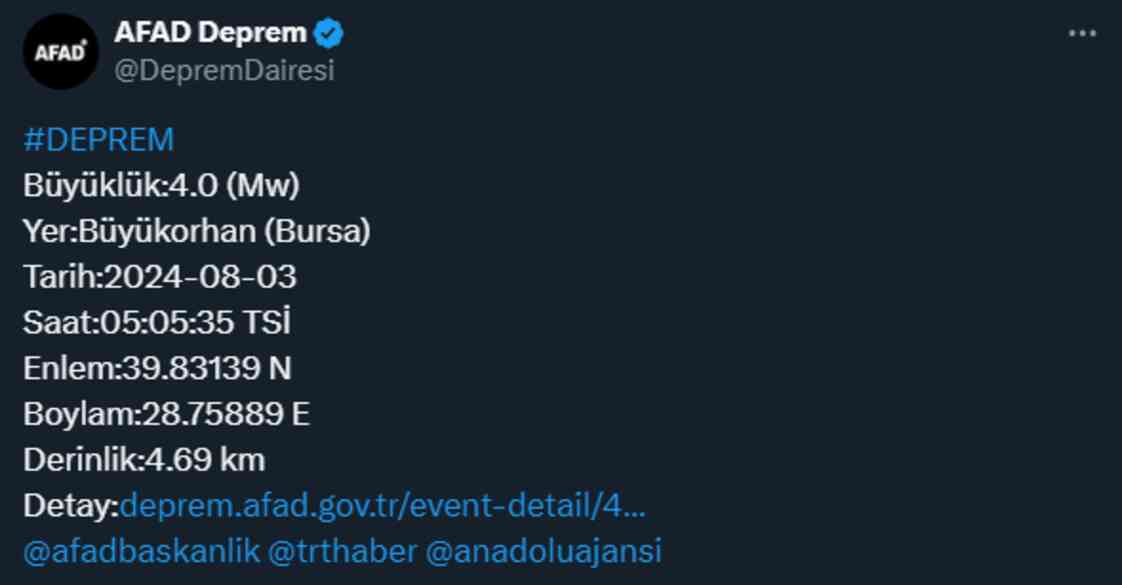Click the Enlem:39.83139 N latitude line

coord(157,369)
